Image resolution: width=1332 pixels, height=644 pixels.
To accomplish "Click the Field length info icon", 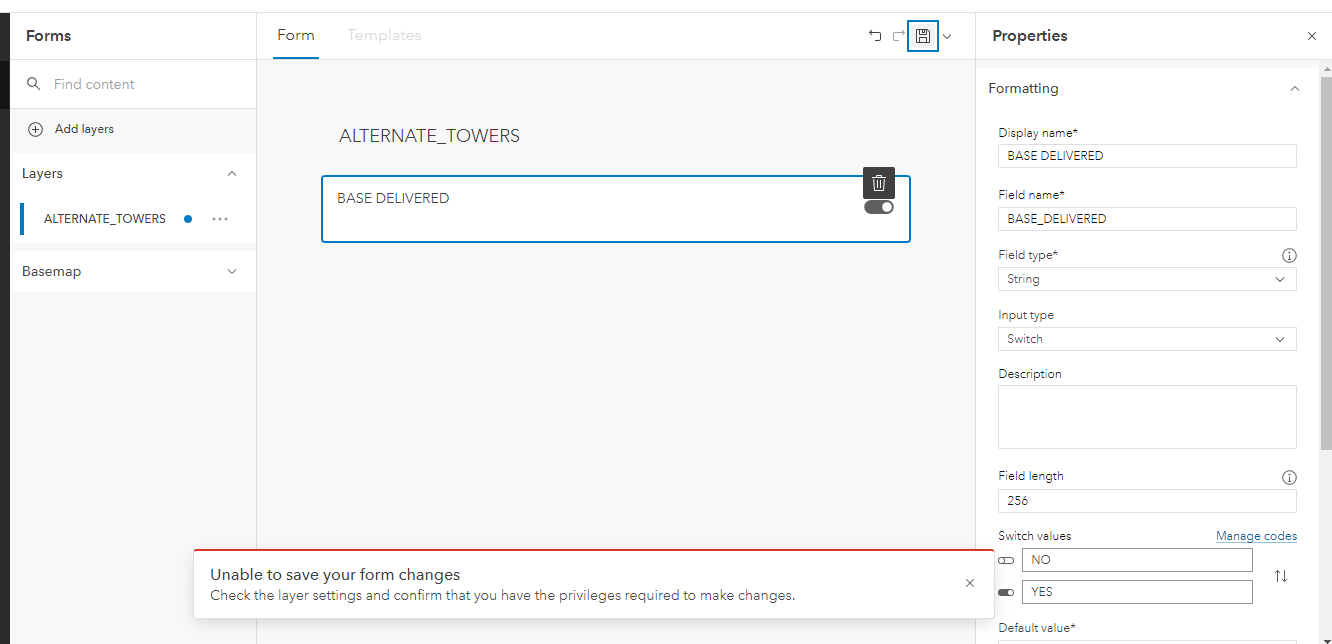I will point(1289,477).
